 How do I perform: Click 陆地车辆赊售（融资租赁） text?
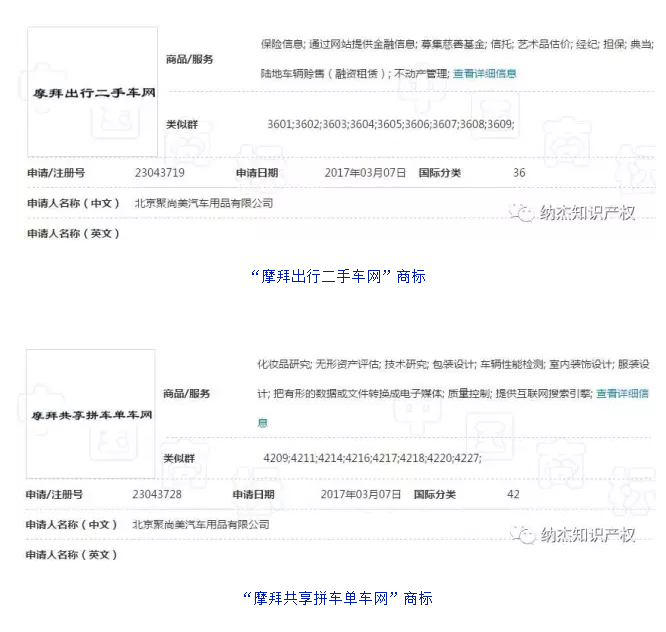tap(323, 73)
